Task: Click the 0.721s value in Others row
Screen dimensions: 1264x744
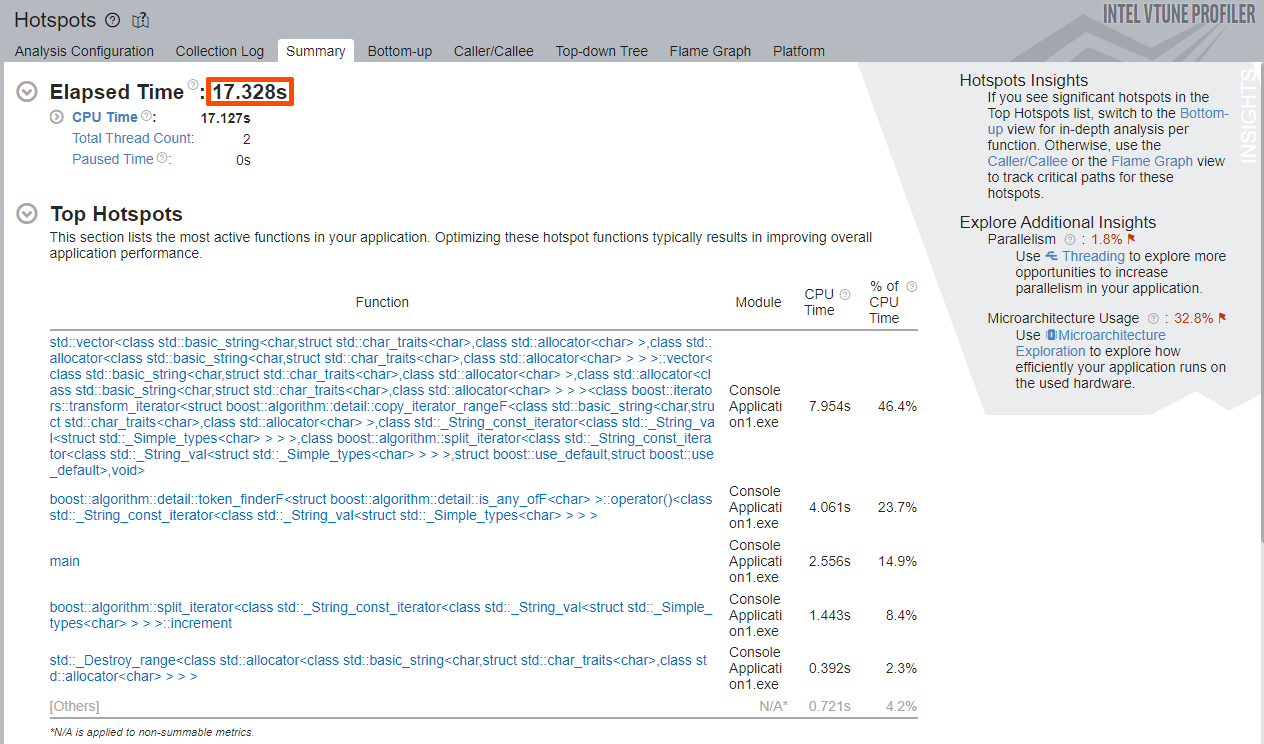Action: (830, 706)
